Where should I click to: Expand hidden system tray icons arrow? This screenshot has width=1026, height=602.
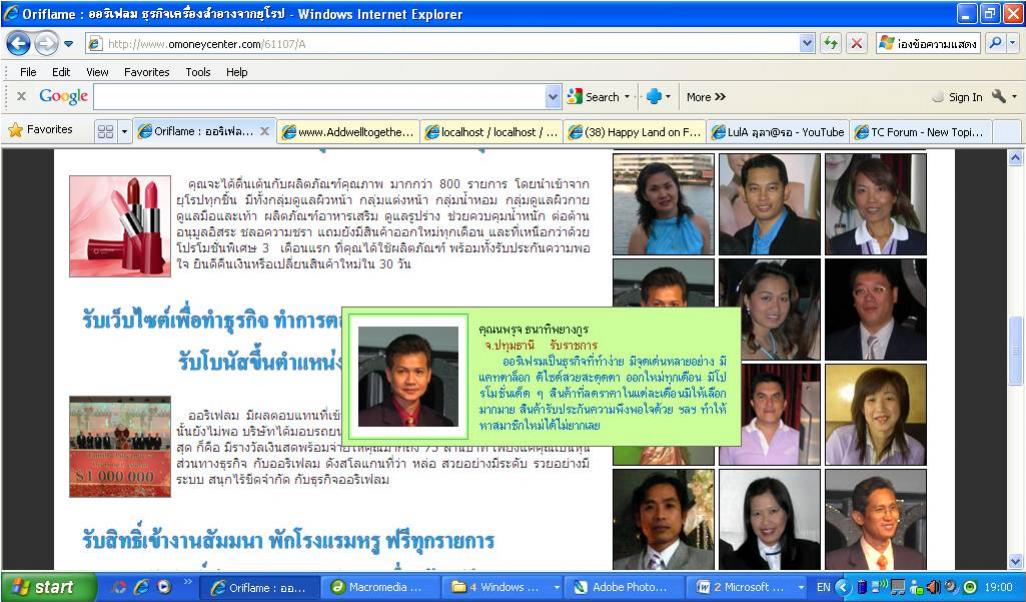pos(844,587)
